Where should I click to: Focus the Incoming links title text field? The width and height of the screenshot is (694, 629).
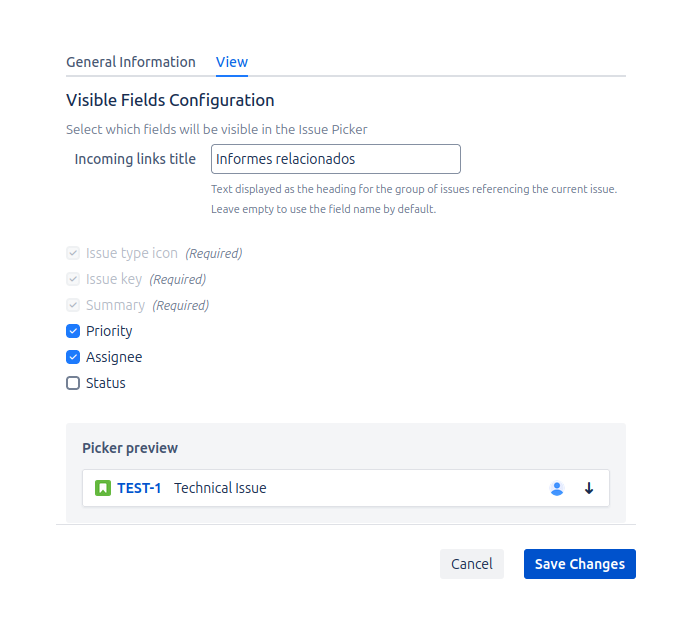click(x=335, y=159)
